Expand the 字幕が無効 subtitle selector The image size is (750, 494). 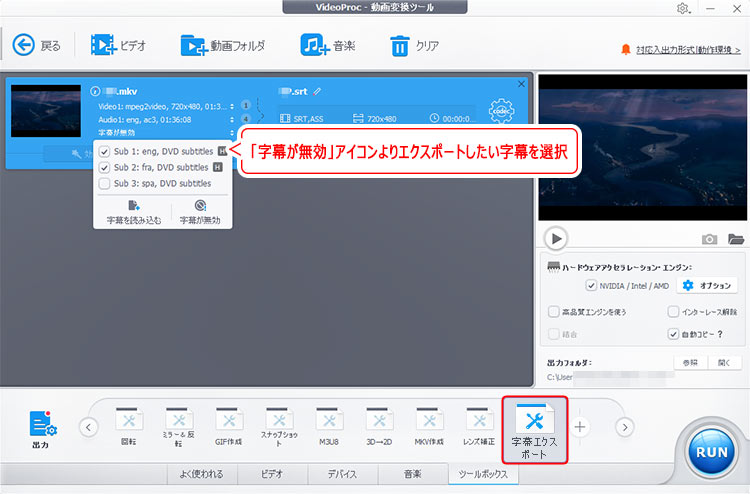pos(232,132)
